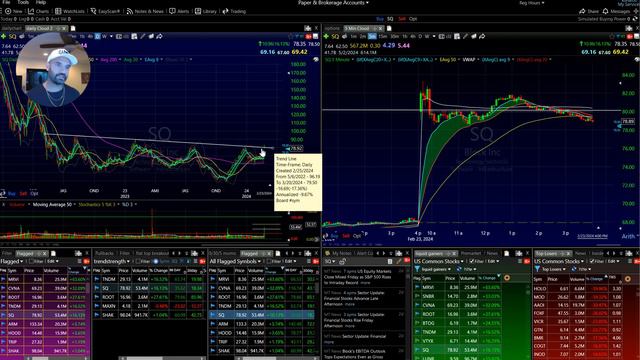
Task: Open the Alerts toolbar item
Action: click(179, 11)
